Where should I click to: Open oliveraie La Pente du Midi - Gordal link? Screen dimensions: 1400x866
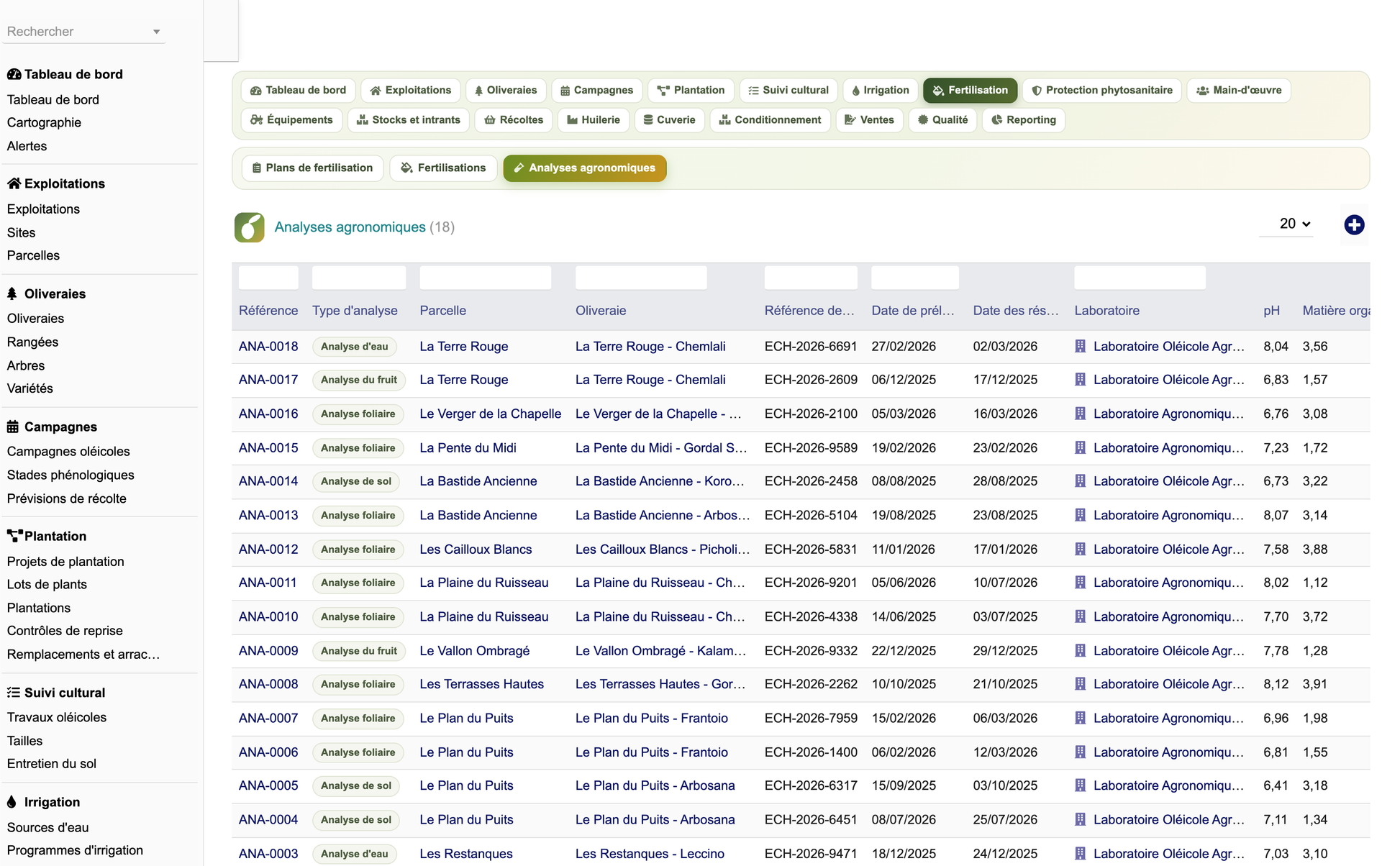point(661,448)
